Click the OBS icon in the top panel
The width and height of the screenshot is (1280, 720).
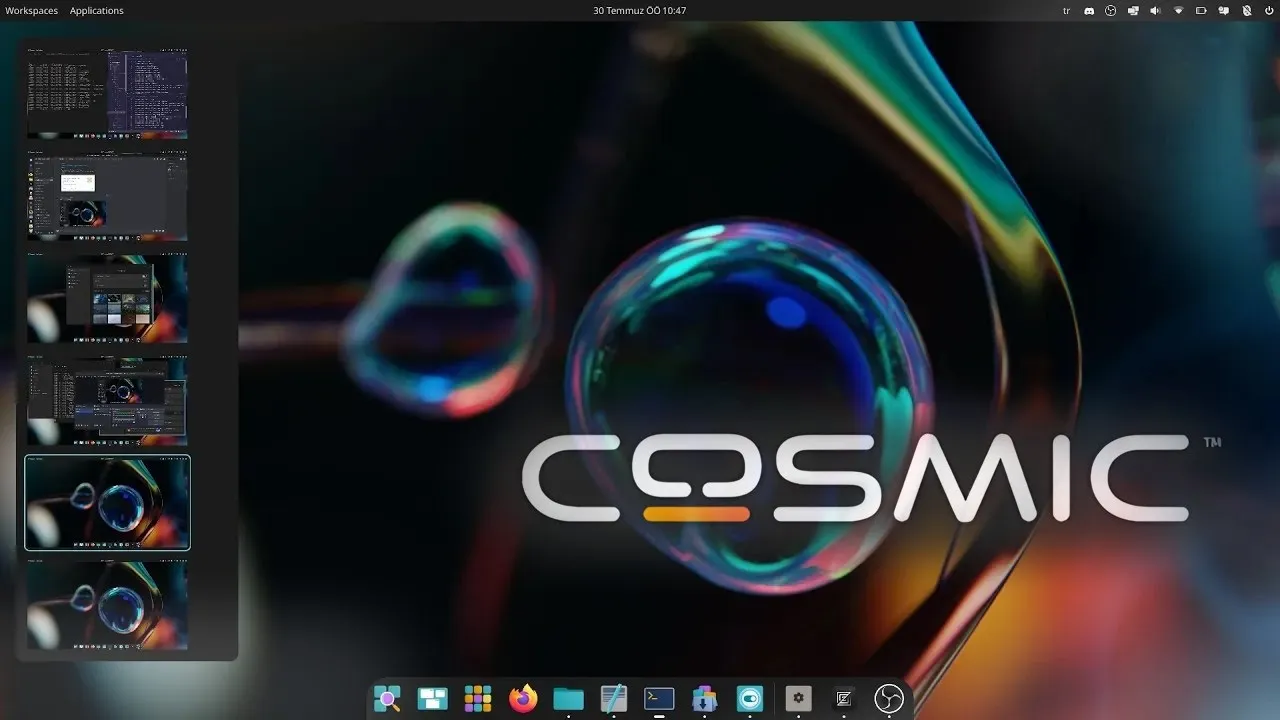pos(1111,10)
